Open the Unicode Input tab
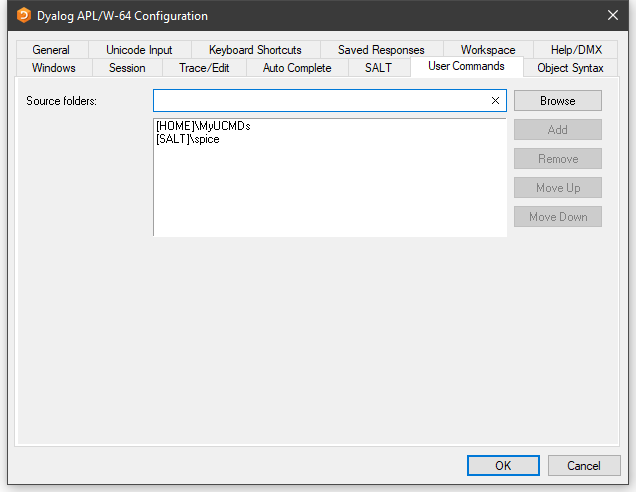The width and height of the screenshot is (636, 492). pos(139,50)
